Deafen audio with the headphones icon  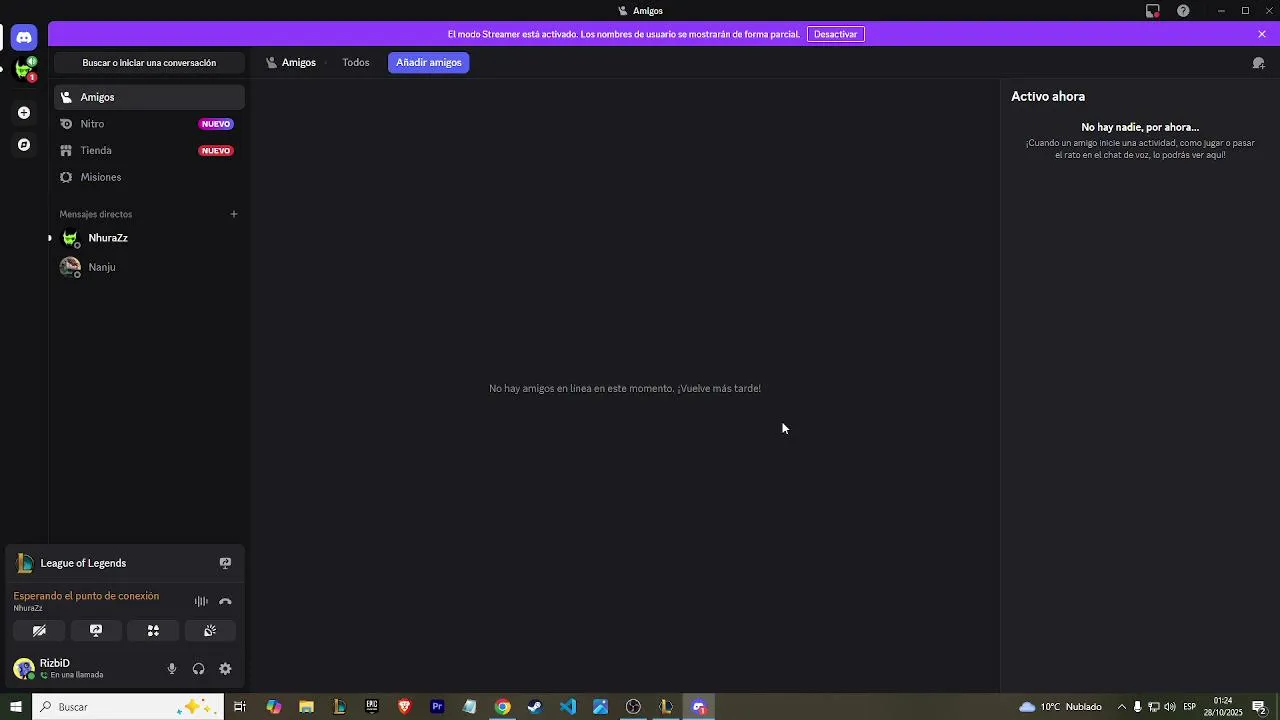click(x=198, y=669)
